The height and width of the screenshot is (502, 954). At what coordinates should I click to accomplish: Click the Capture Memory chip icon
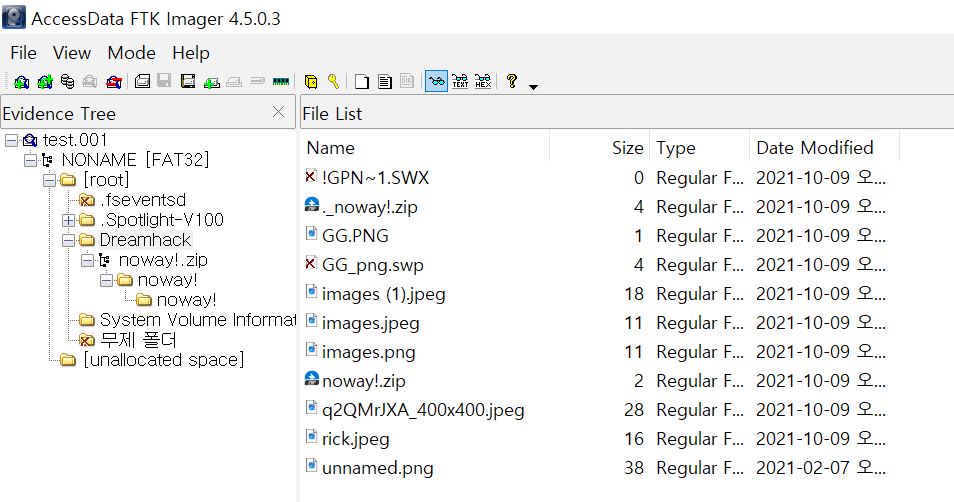(281, 81)
